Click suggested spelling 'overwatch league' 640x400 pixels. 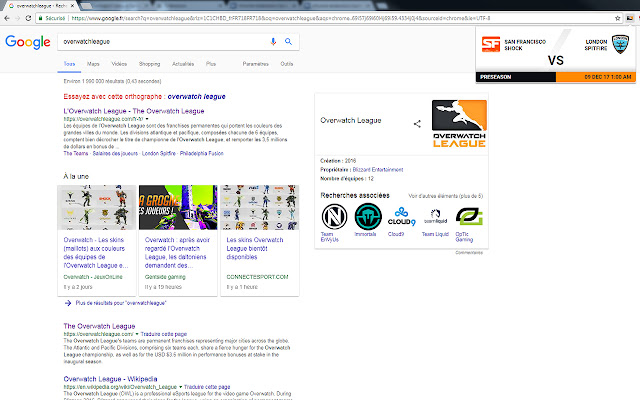pyautogui.click(x=196, y=97)
